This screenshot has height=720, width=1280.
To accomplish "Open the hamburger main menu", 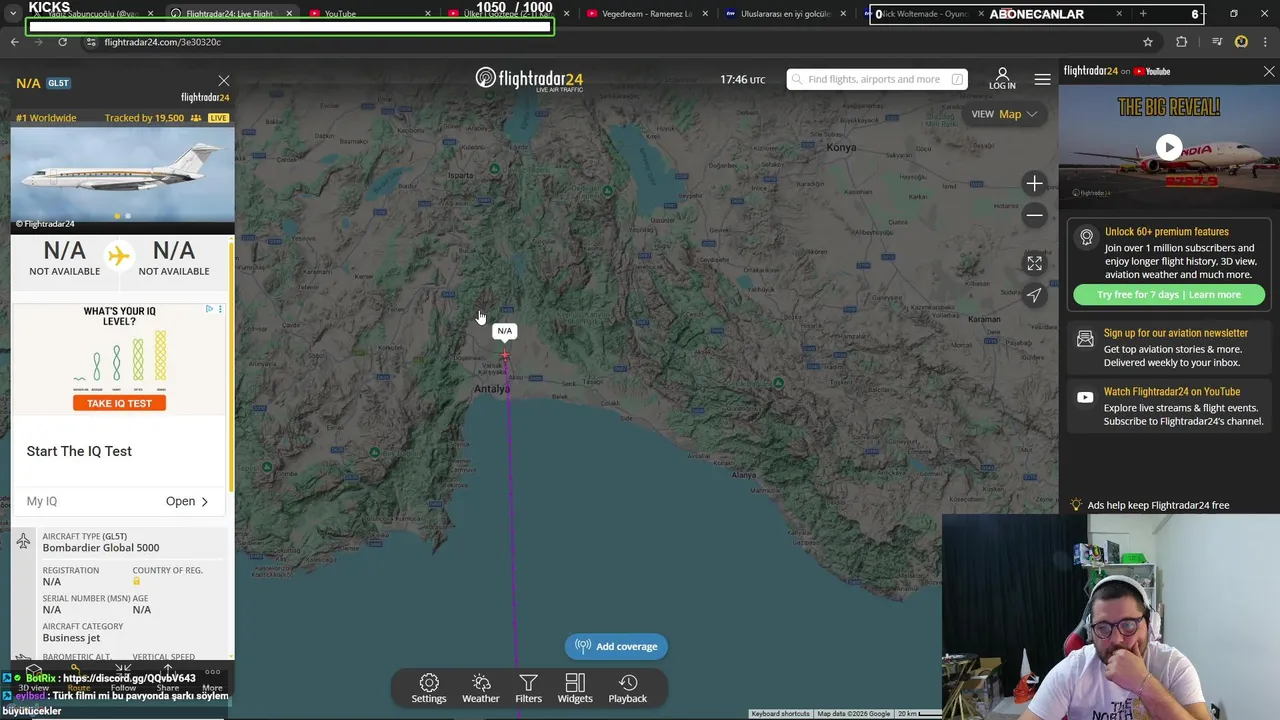I will click(x=1042, y=79).
